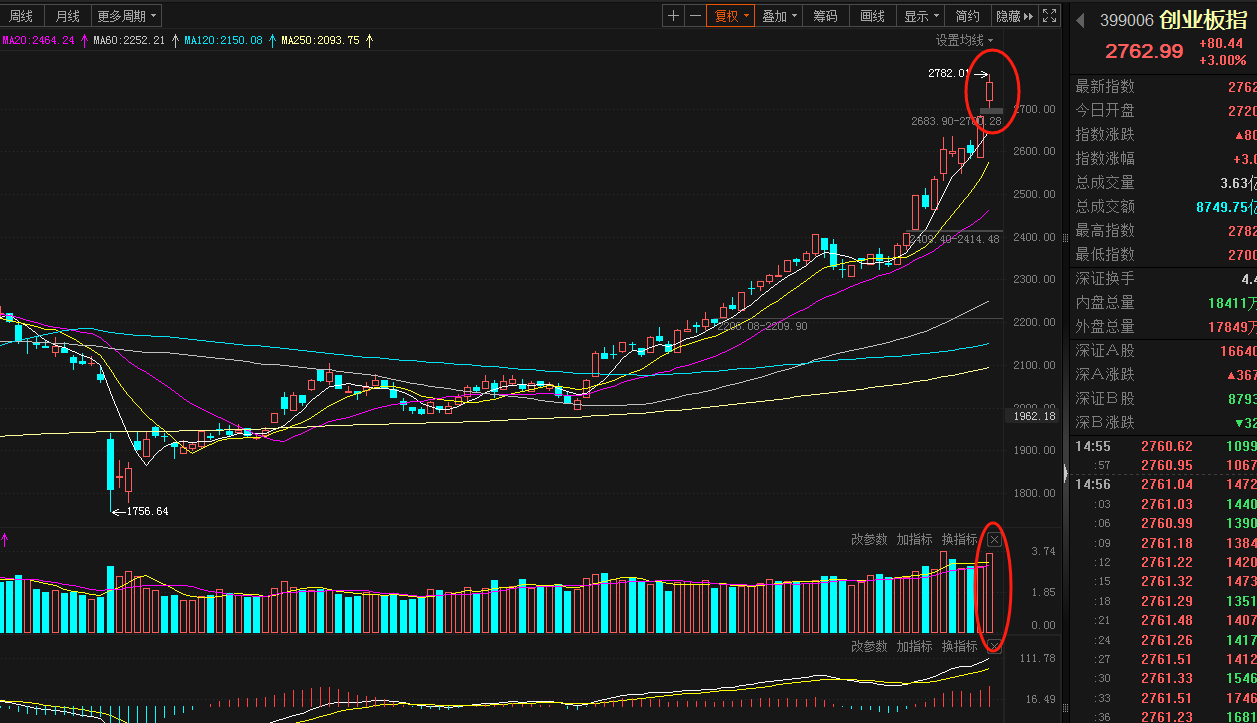Image resolution: width=1257 pixels, height=723 pixels.
Task: Click the arrow next to MA20 value
Action: [x=84, y=40]
